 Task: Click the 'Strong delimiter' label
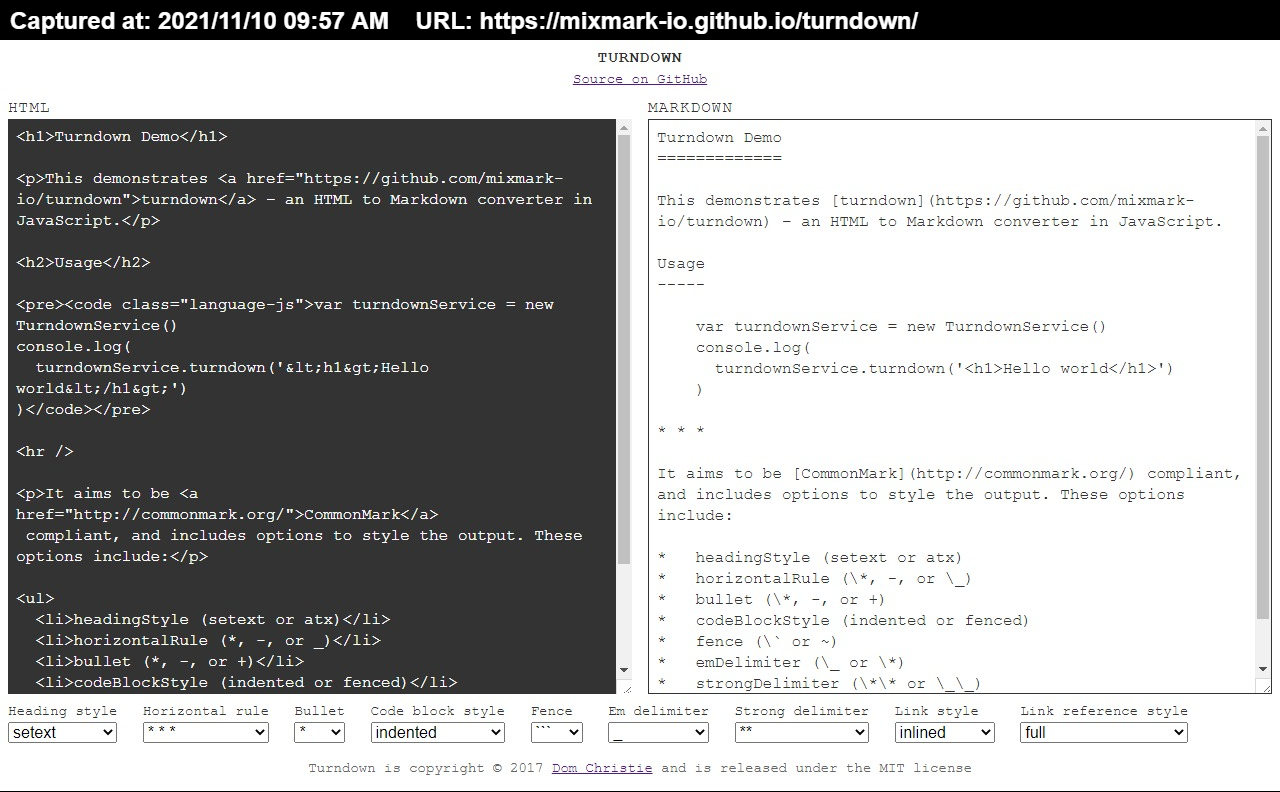coord(802,711)
